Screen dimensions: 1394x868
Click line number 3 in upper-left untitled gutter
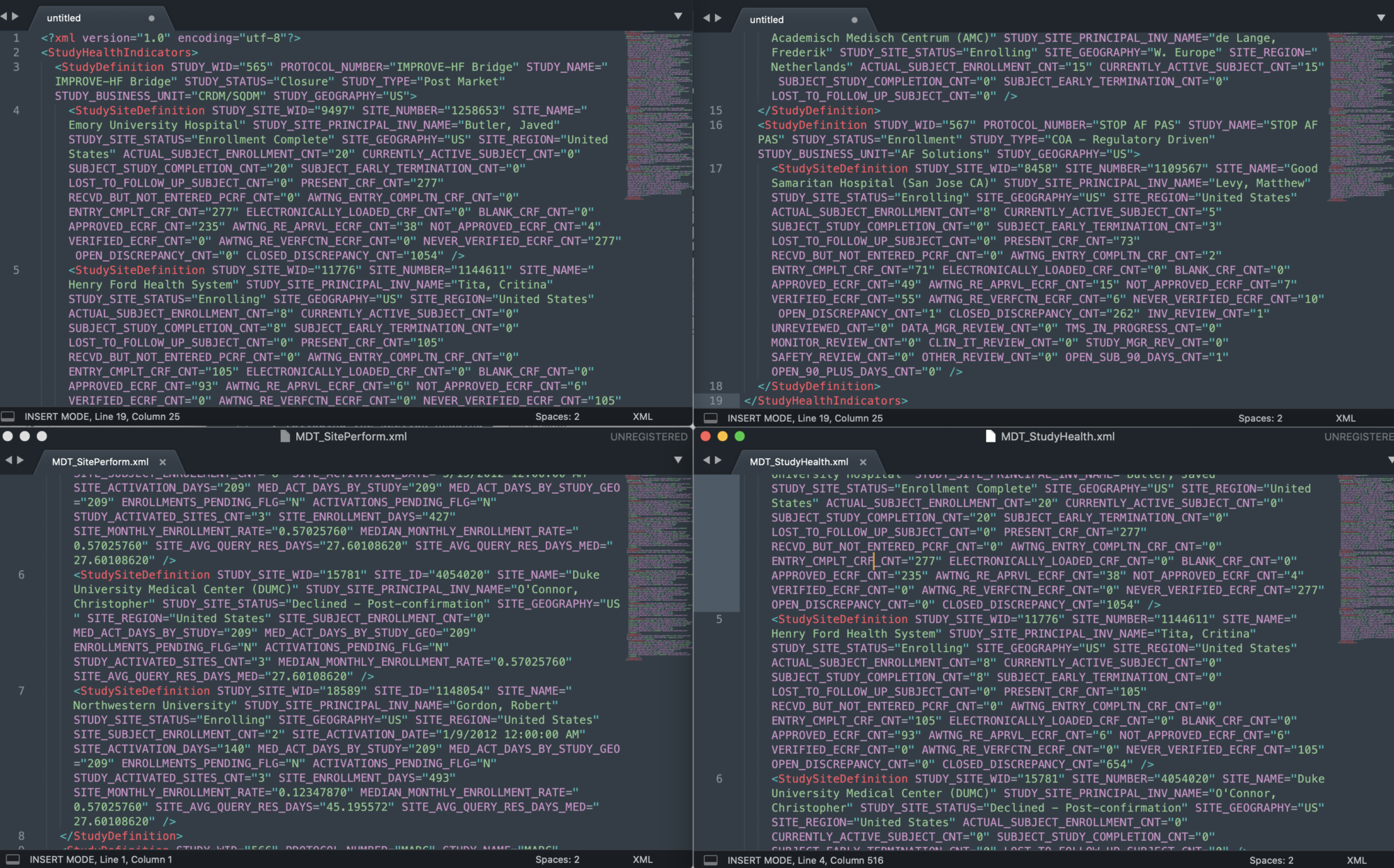point(16,67)
